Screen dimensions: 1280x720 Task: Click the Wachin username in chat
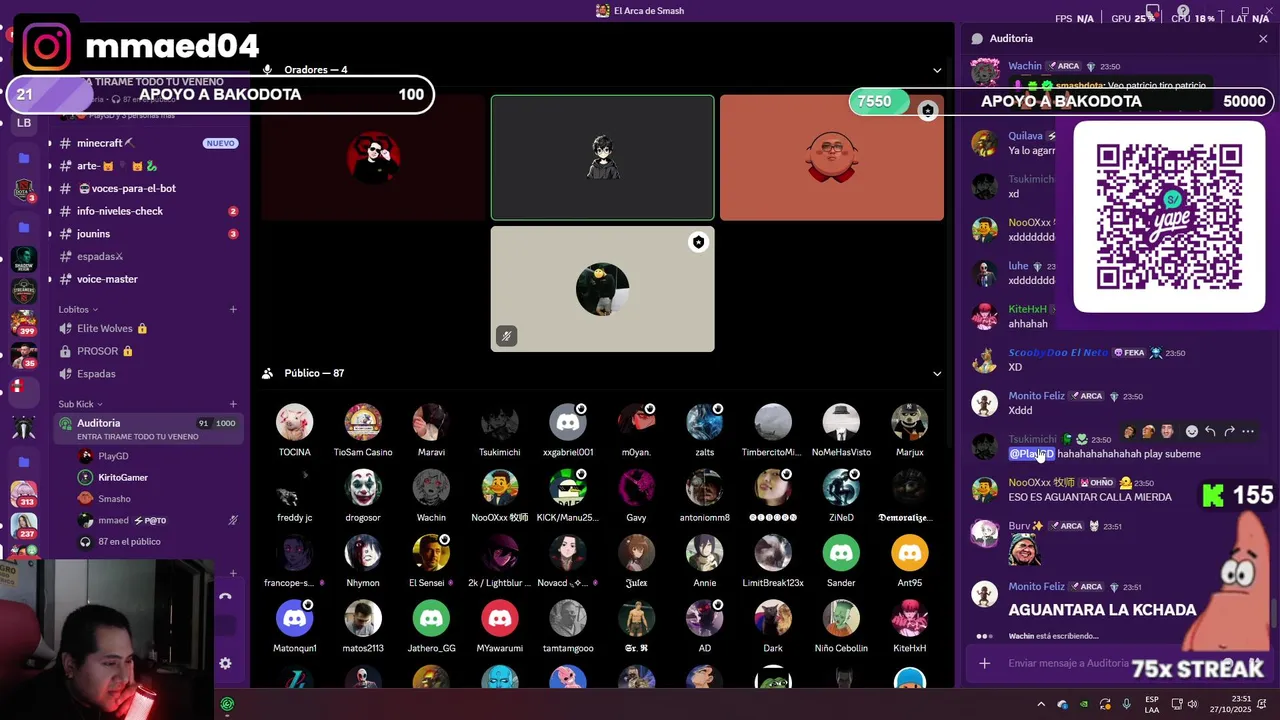[x=1025, y=66]
